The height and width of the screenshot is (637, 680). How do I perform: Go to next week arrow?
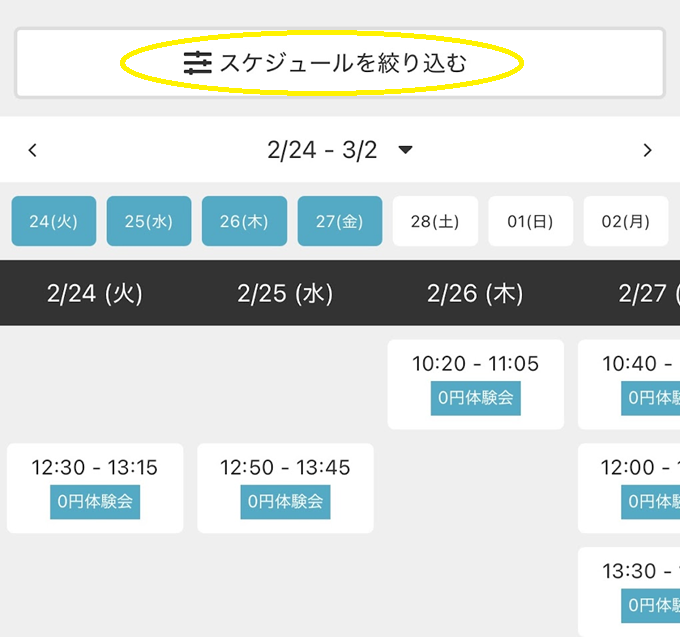coord(647,151)
